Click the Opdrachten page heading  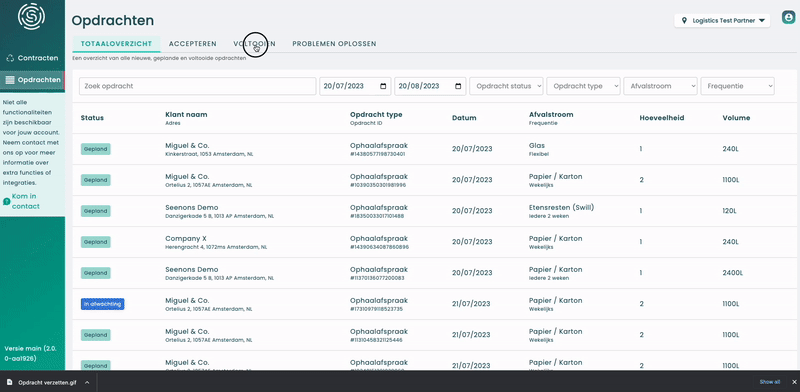(113, 20)
